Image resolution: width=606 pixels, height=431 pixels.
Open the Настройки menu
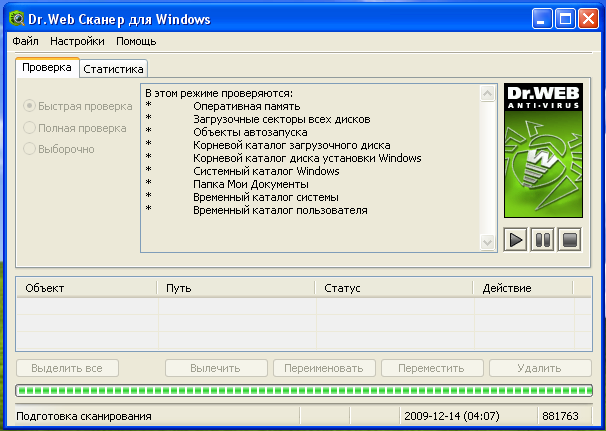(77, 41)
